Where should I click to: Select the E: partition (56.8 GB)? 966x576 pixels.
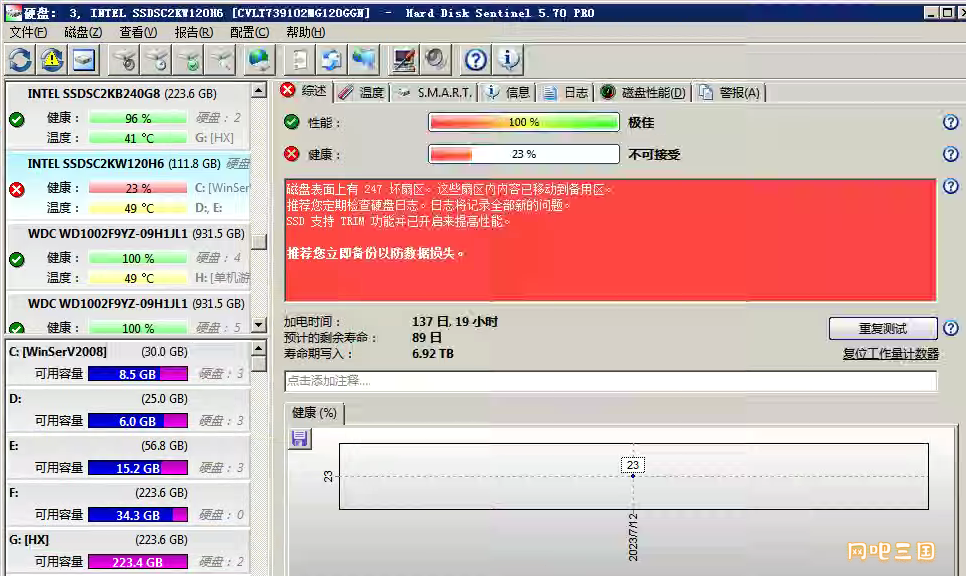[x=128, y=456]
